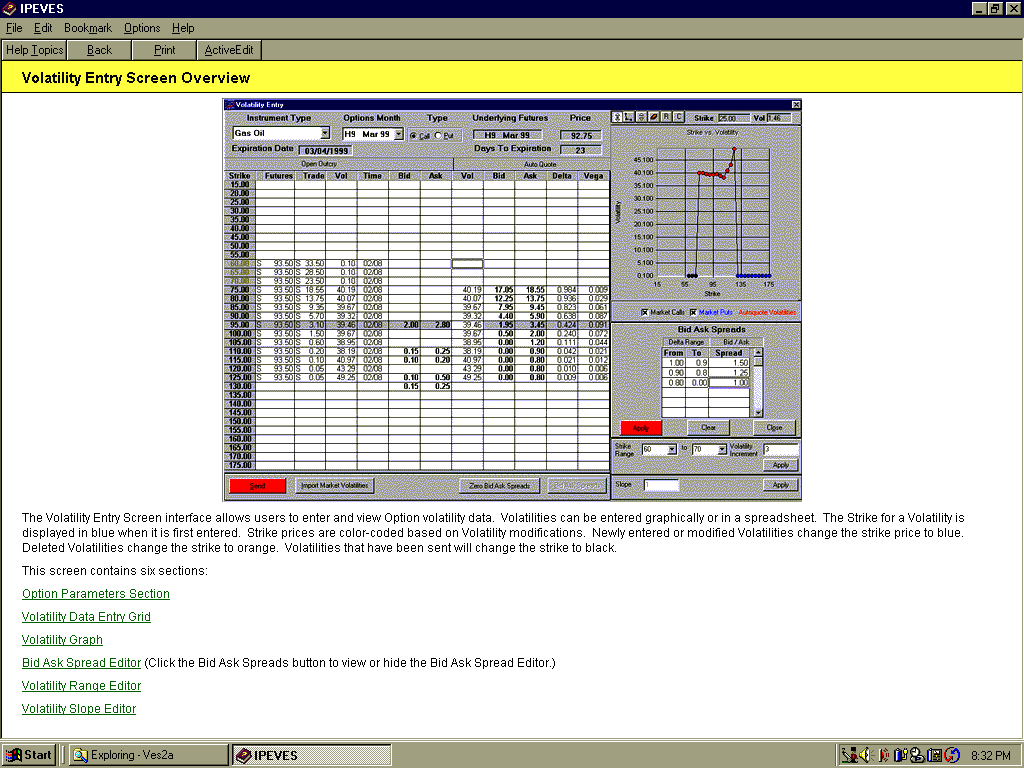Click the Help Topics button

[x=34, y=50]
